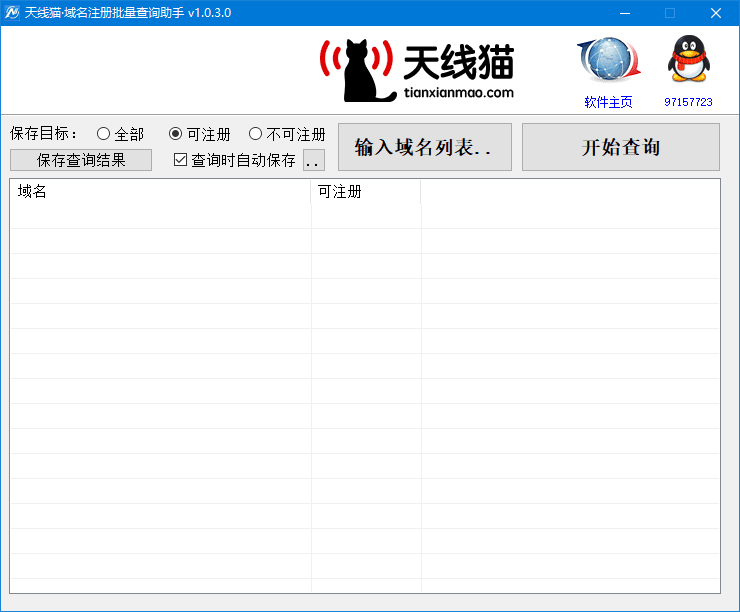
Task: Click the QQ penguin icon
Action: [x=689, y=59]
